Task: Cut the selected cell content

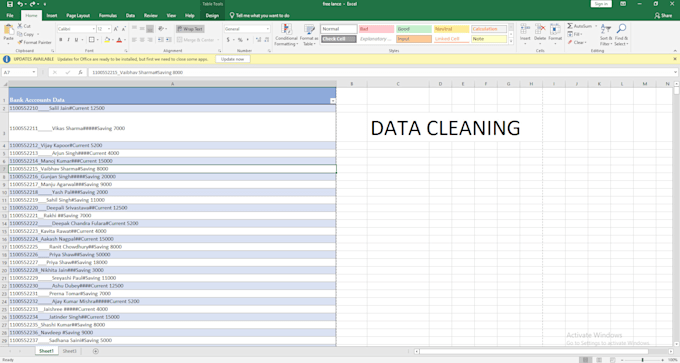Action: [24, 26]
